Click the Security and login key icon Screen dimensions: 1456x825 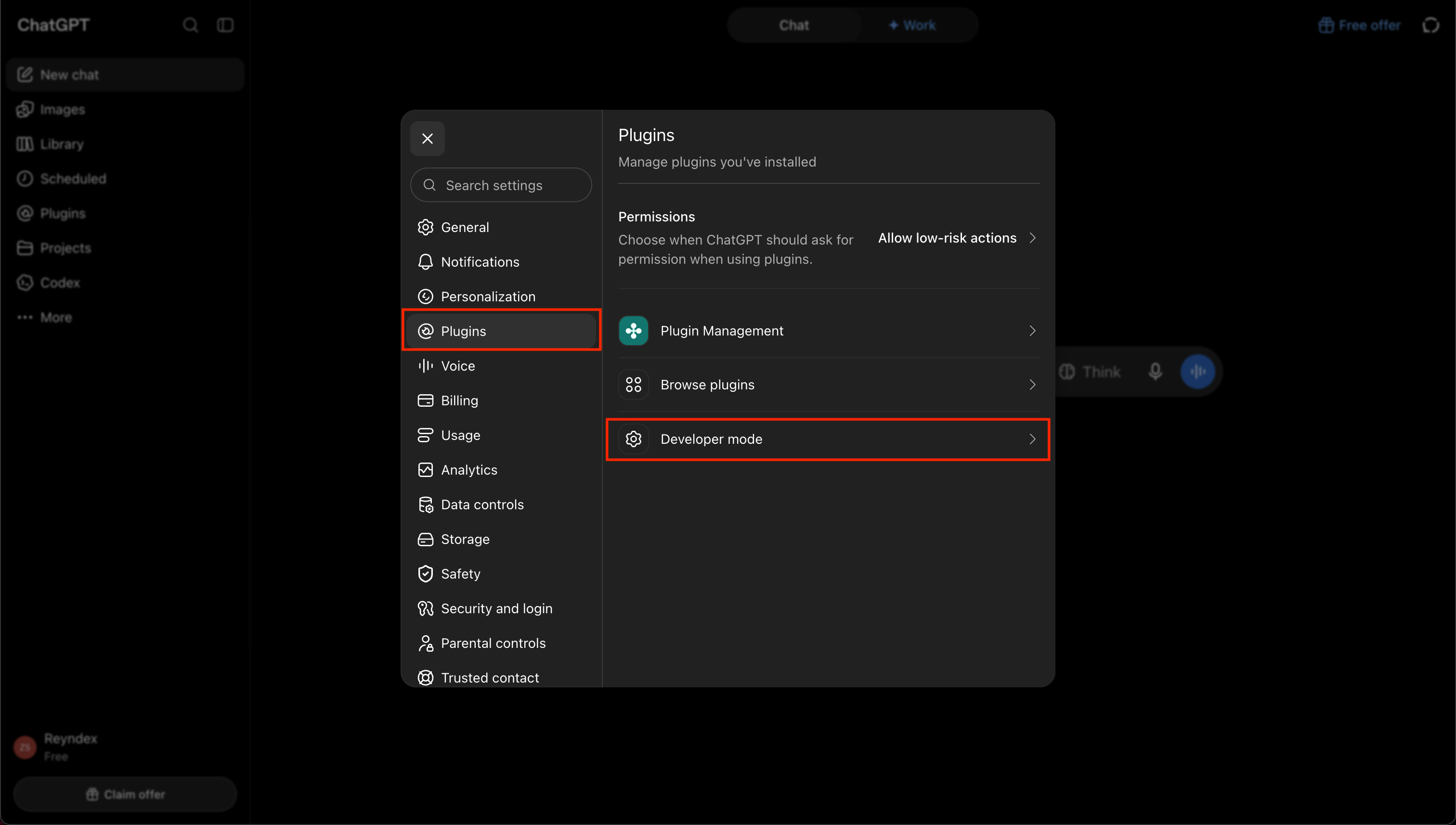(x=426, y=608)
